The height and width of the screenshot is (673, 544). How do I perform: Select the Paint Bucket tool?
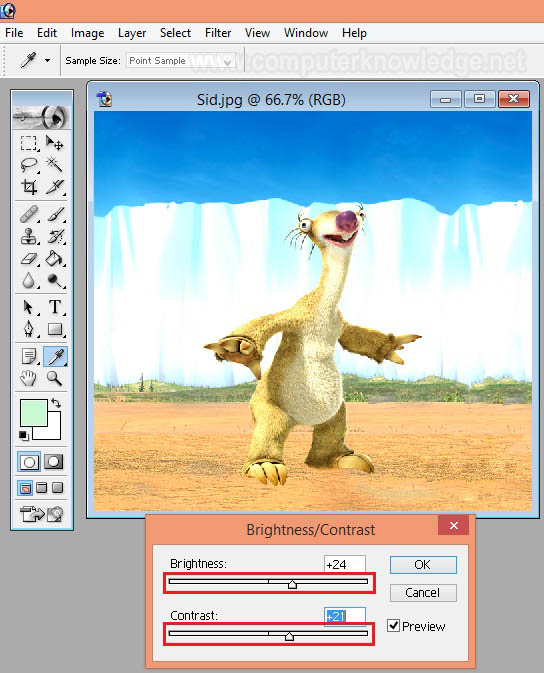[x=55, y=259]
